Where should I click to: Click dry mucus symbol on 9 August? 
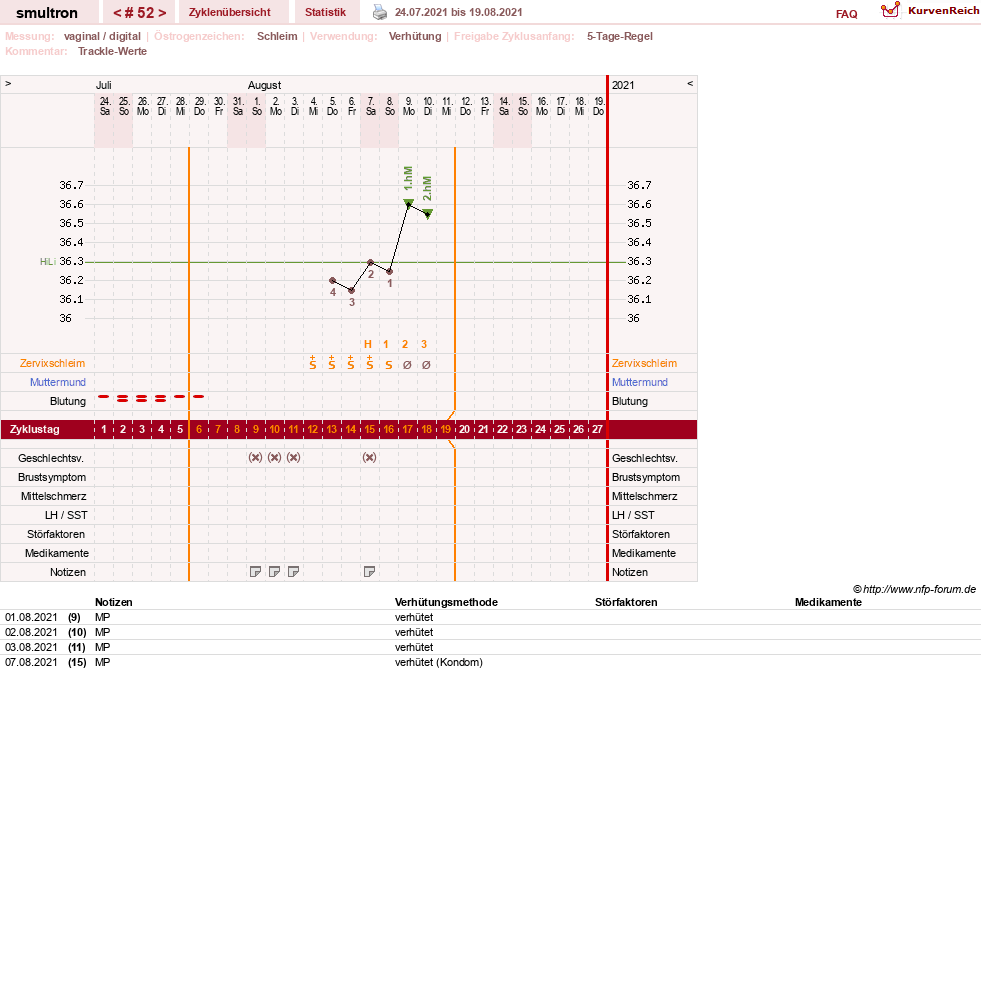click(407, 365)
